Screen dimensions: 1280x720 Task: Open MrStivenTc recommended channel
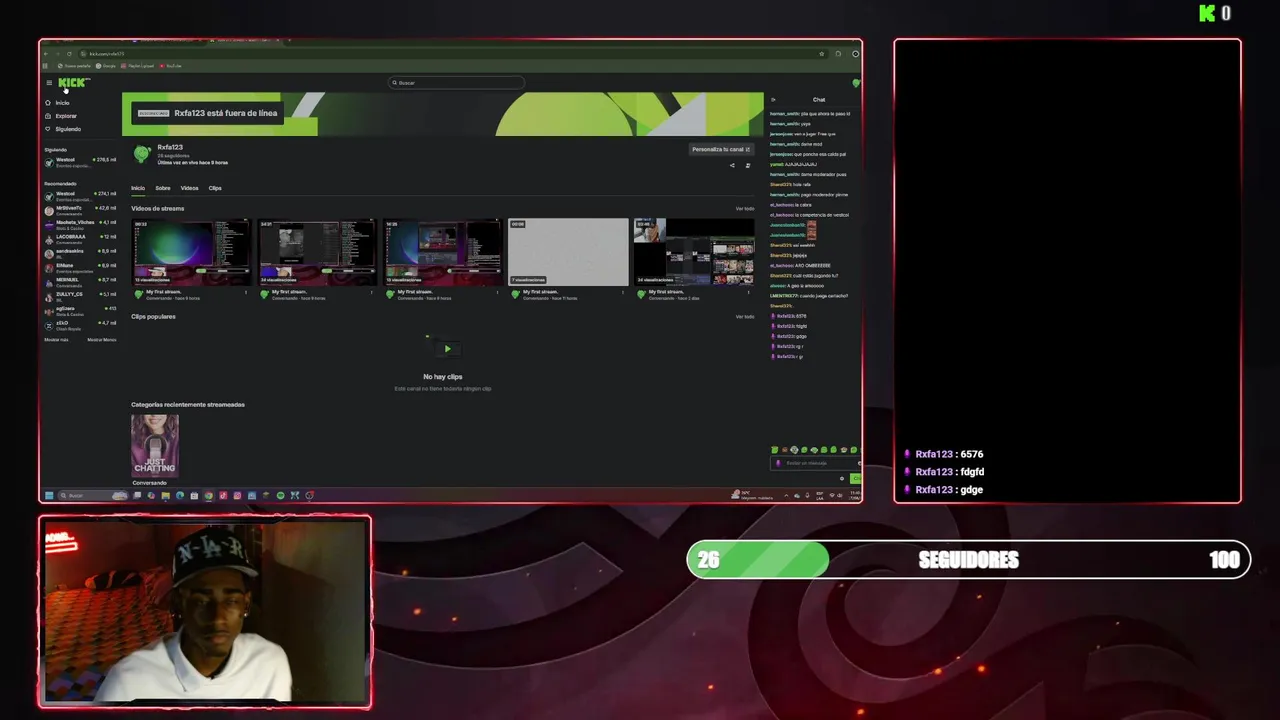(x=80, y=210)
